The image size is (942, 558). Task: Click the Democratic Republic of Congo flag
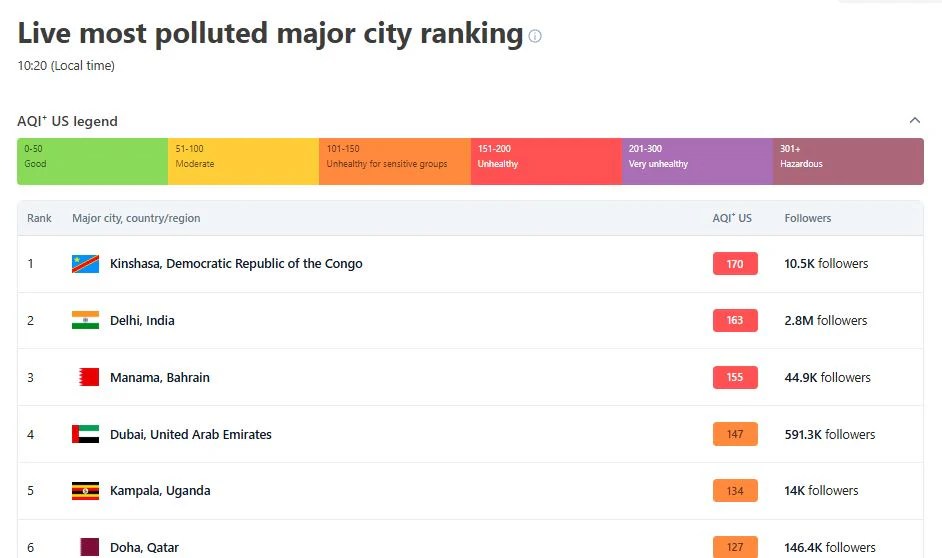(85, 264)
